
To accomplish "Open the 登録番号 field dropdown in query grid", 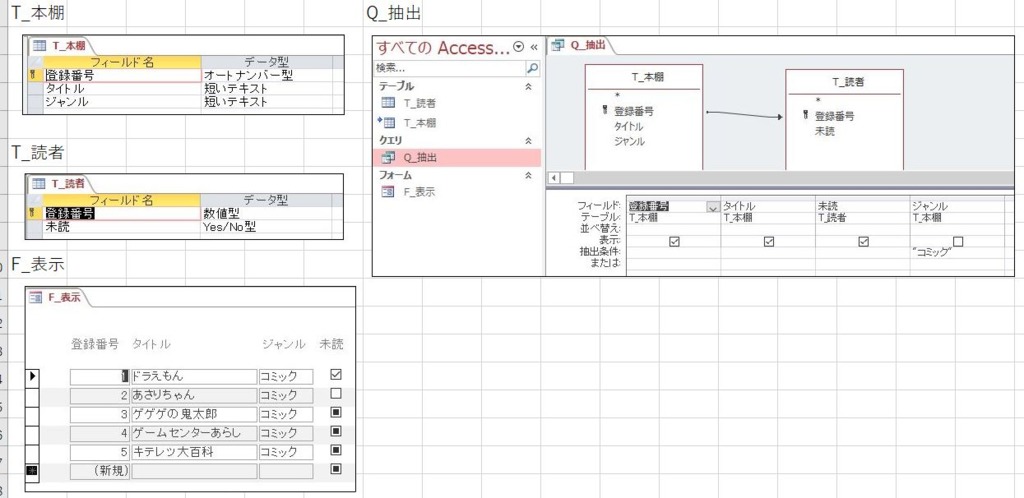I will click(712, 207).
